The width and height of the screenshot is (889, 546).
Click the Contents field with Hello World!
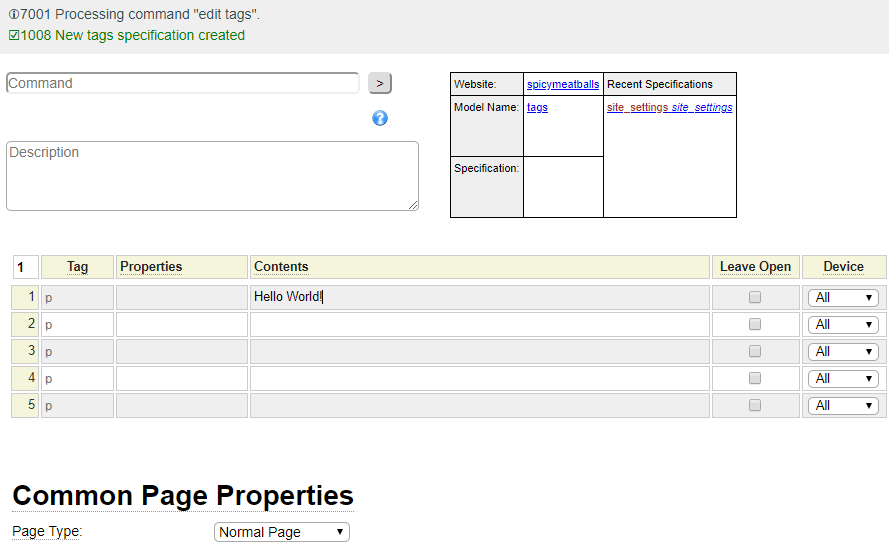479,297
